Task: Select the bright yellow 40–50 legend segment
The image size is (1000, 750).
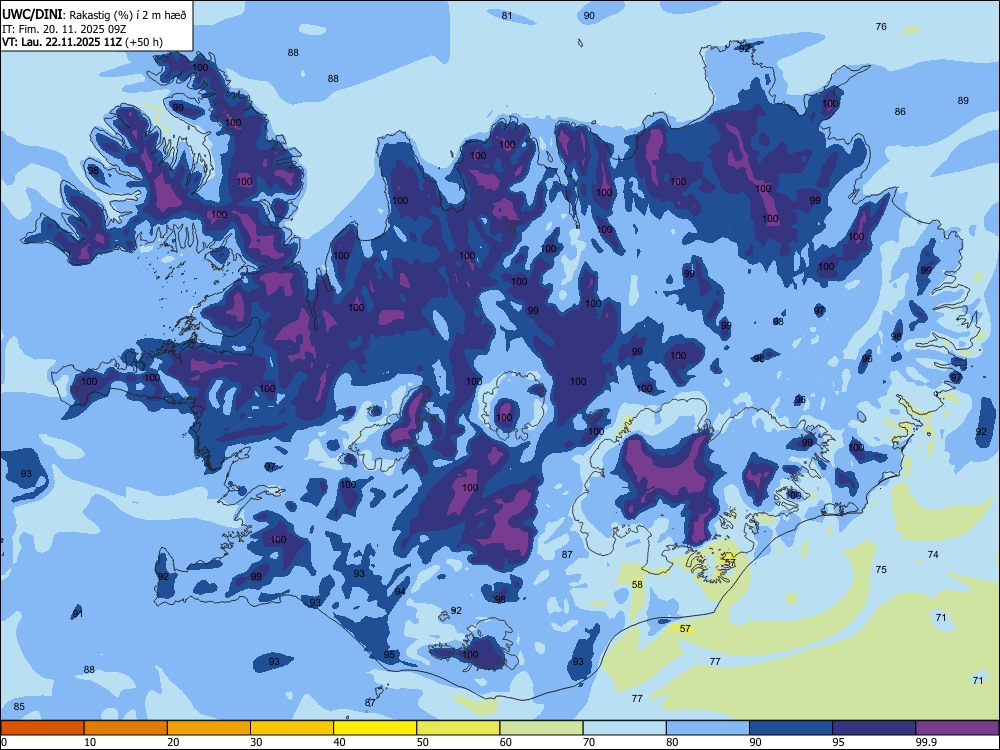Action: click(x=375, y=728)
